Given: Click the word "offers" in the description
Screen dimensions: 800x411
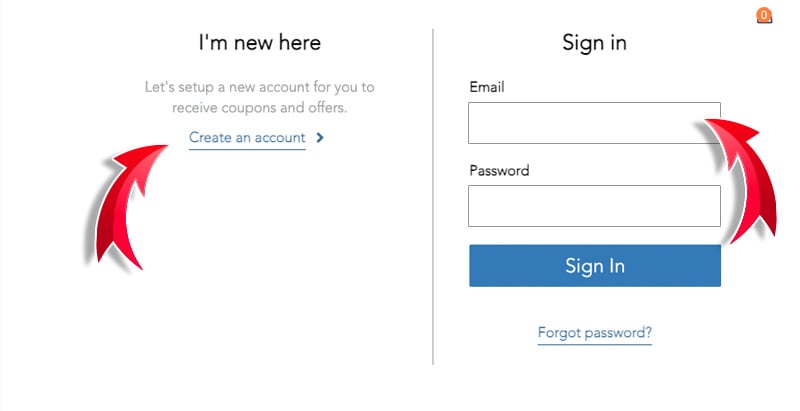Looking at the screenshot, I should (326, 108).
